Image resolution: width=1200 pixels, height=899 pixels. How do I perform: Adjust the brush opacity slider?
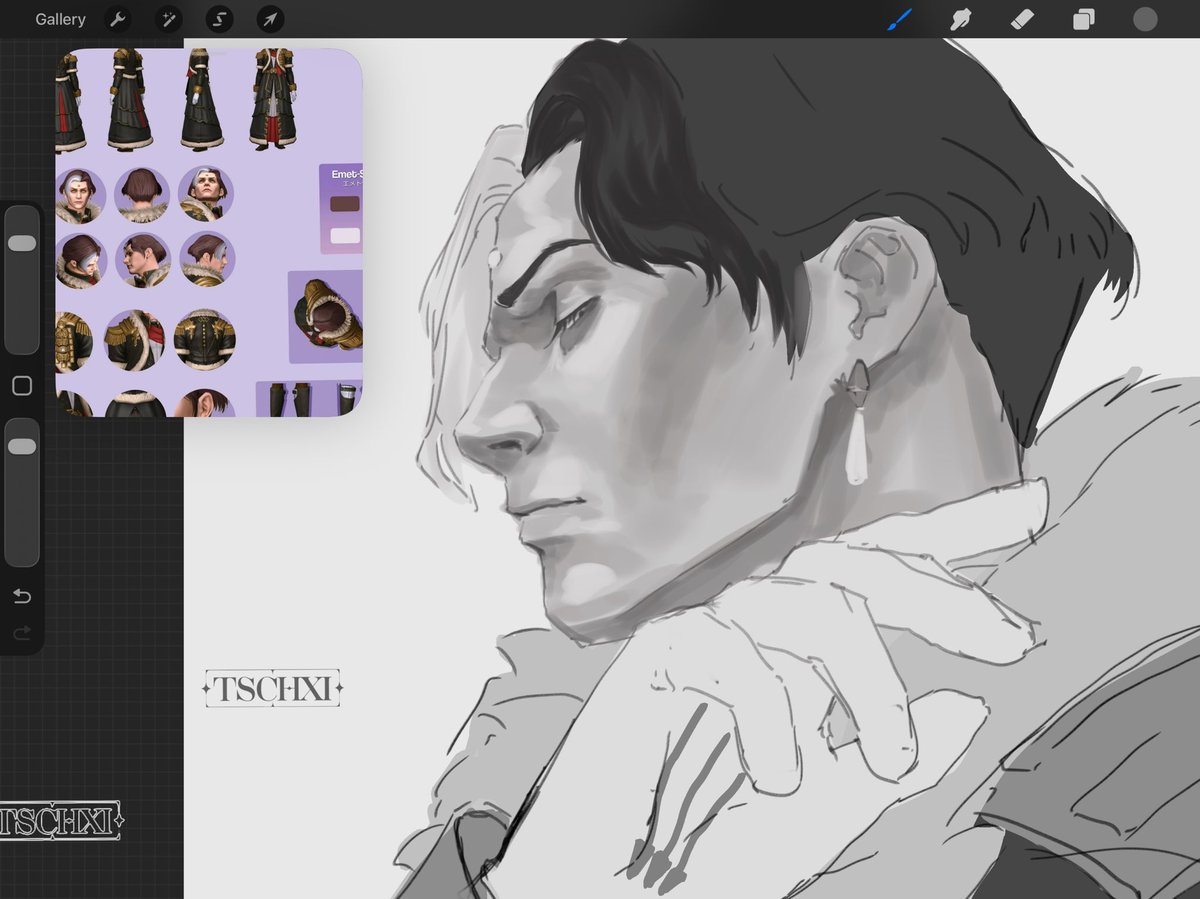pos(22,492)
